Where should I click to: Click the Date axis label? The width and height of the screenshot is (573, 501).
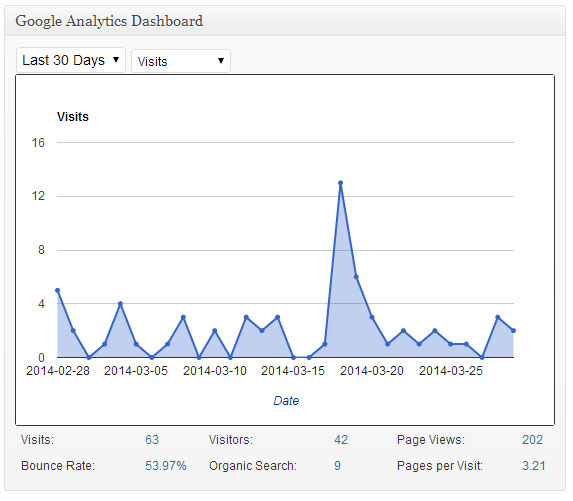click(x=286, y=401)
